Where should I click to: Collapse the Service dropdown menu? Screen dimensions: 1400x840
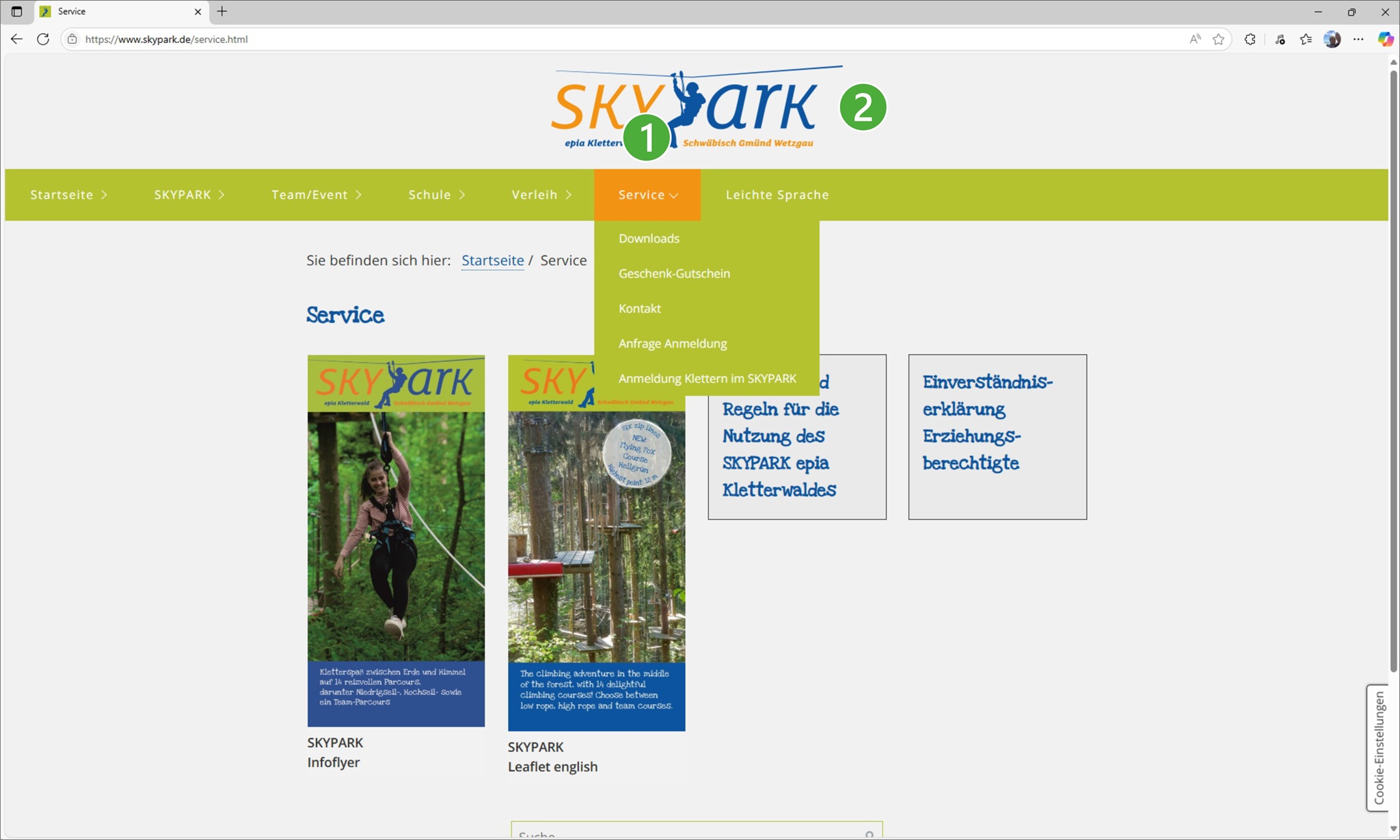click(x=647, y=195)
